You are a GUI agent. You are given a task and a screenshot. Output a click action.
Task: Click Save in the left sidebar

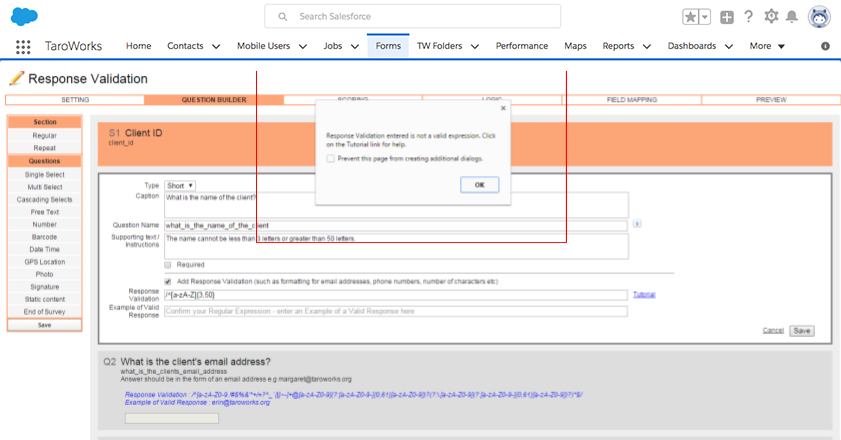coord(45,325)
